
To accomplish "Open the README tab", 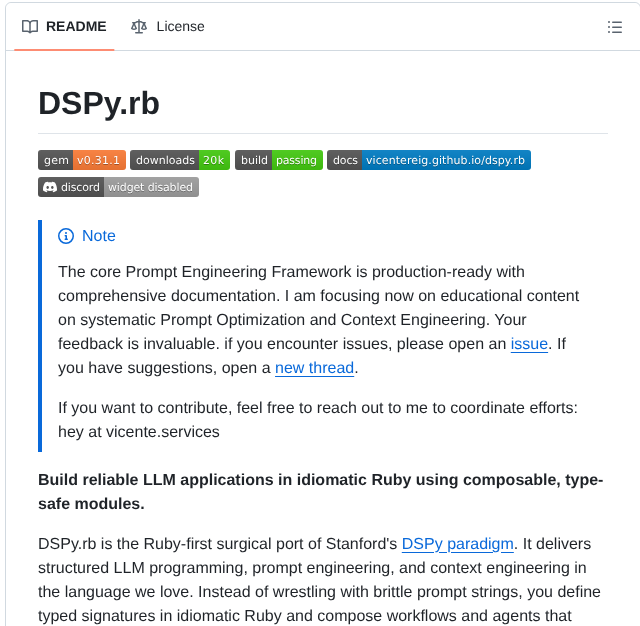I will [64, 27].
